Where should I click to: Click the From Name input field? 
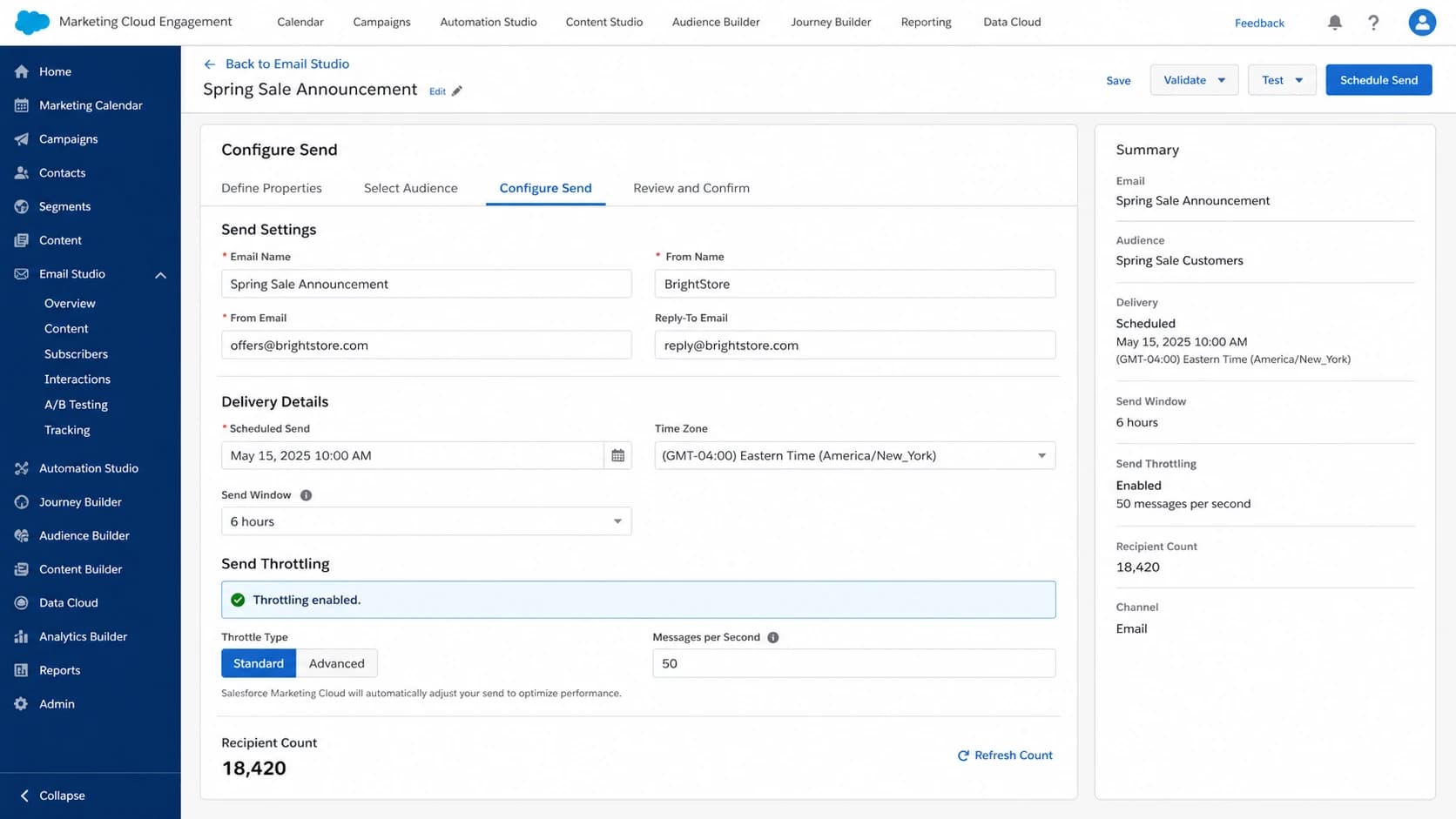pos(854,284)
